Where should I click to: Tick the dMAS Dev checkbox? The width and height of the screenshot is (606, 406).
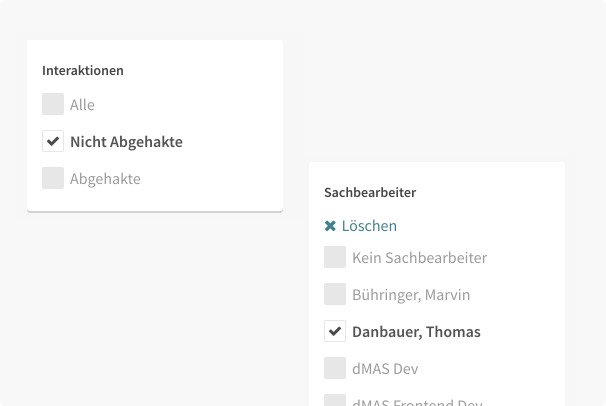pos(335,368)
